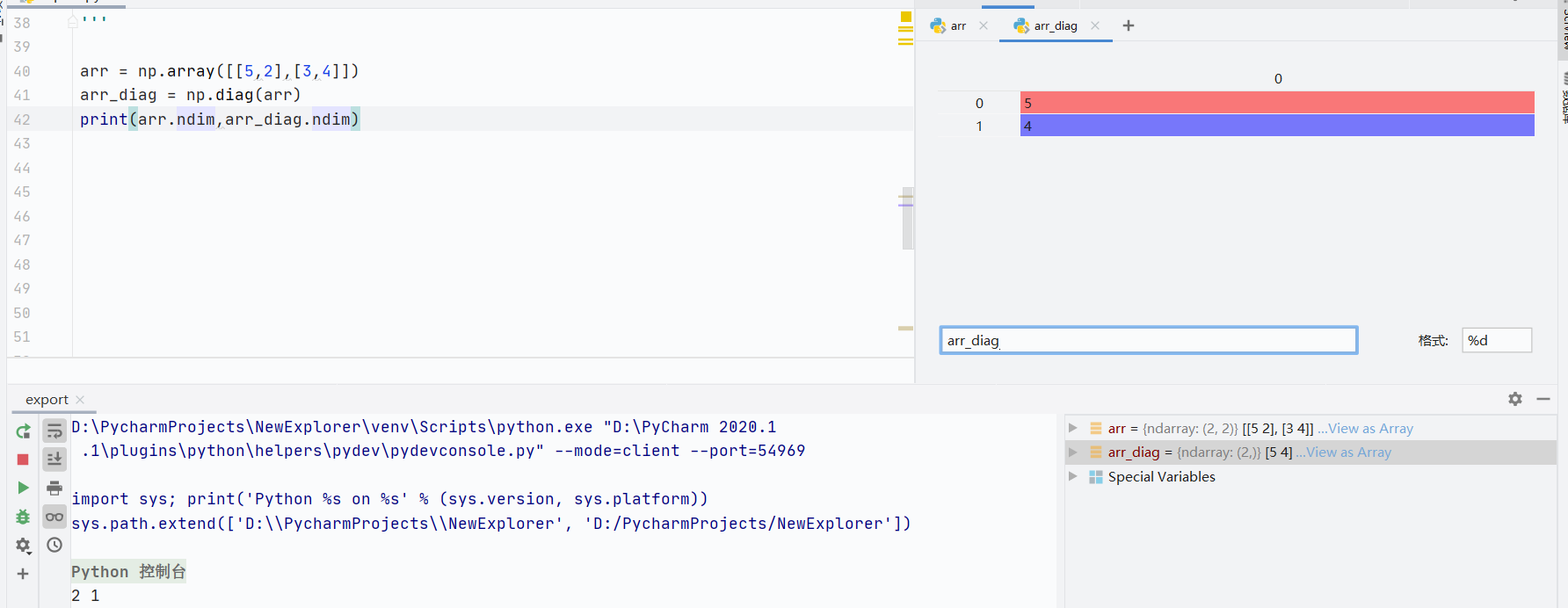Attach the debugger with bug icon
This screenshot has height=608, width=1568.
click(23, 517)
